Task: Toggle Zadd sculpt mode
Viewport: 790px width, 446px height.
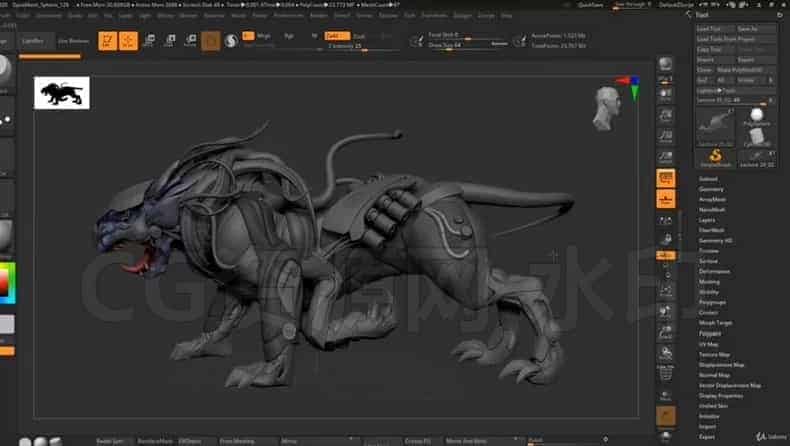Action: pos(337,36)
